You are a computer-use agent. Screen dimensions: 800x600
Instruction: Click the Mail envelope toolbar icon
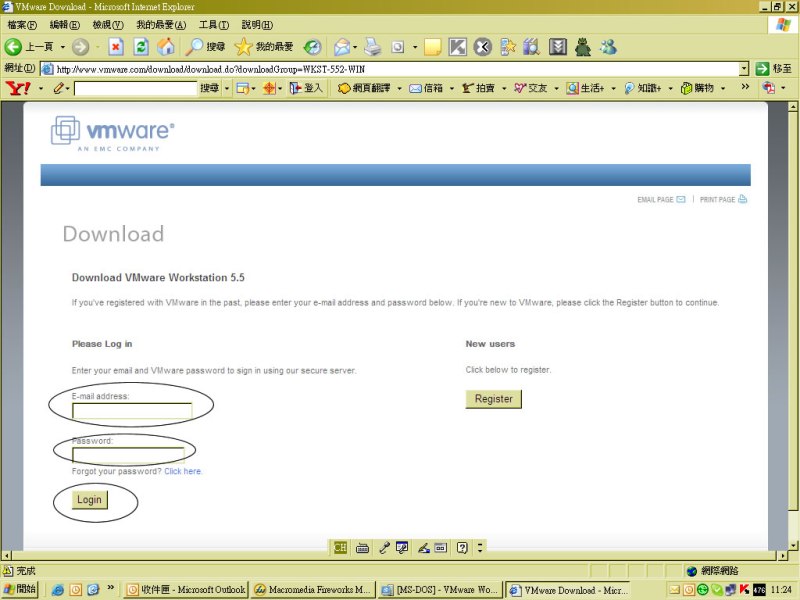tap(342, 47)
